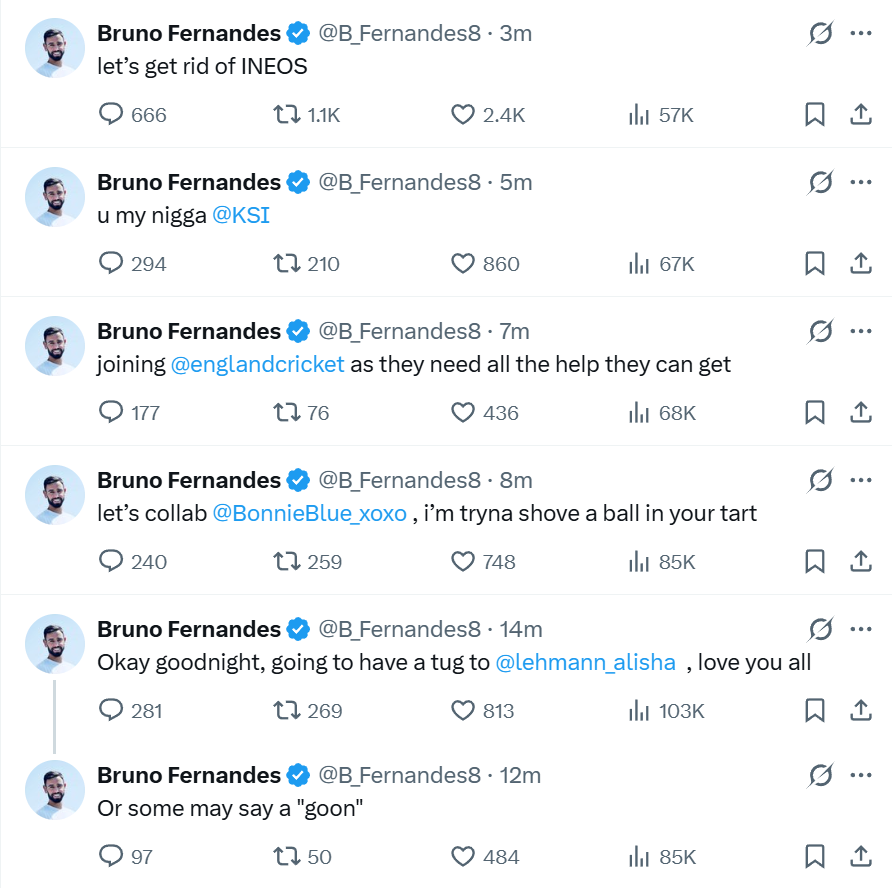The height and width of the screenshot is (888, 892).
Task: Open more options on the @KSI tweet
Action: pyautogui.click(x=860, y=182)
